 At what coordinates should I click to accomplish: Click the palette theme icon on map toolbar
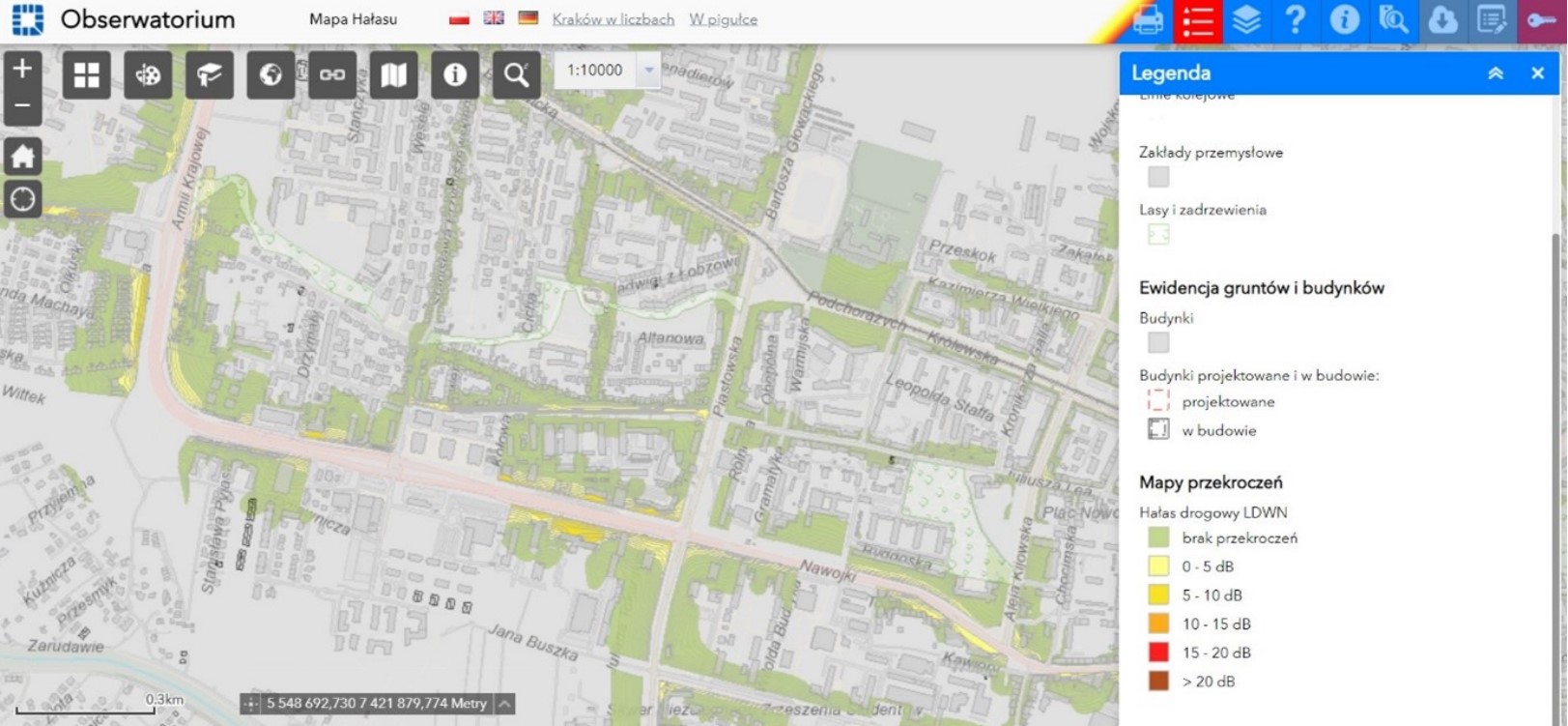click(x=148, y=74)
